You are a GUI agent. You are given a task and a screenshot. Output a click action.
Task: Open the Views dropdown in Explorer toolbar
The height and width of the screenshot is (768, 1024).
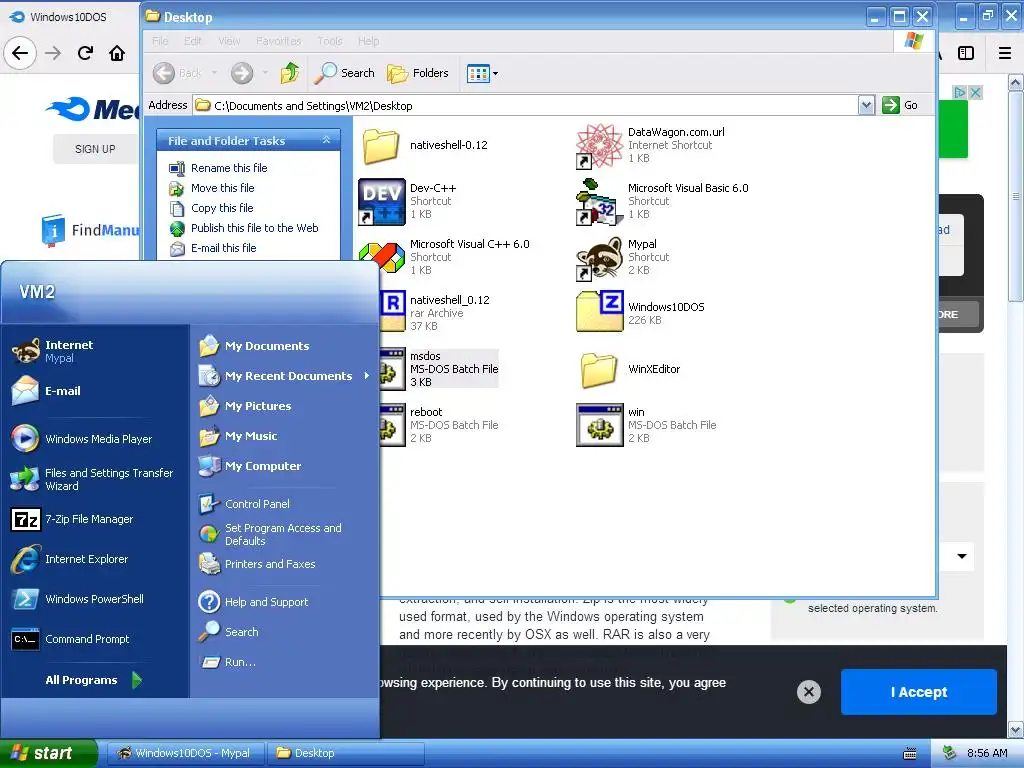click(x=483, y=73)
